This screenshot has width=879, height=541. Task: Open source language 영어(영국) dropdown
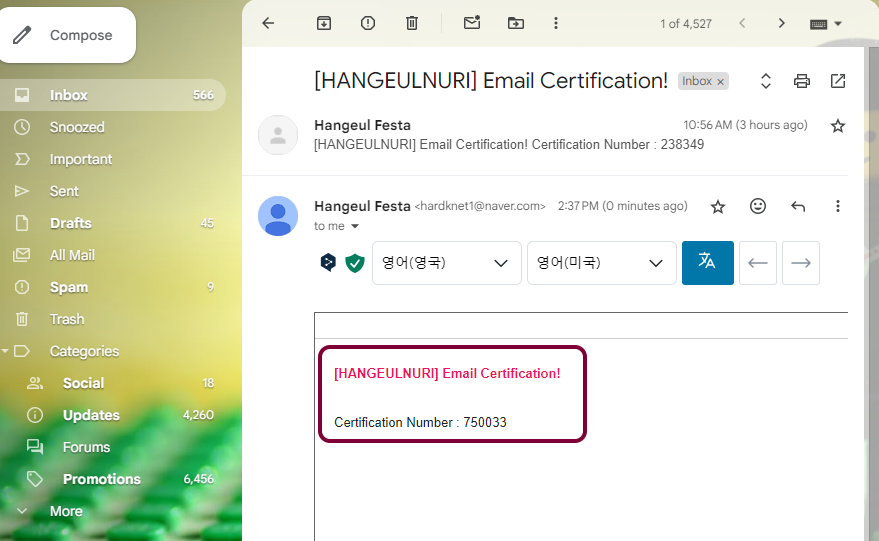447,263
